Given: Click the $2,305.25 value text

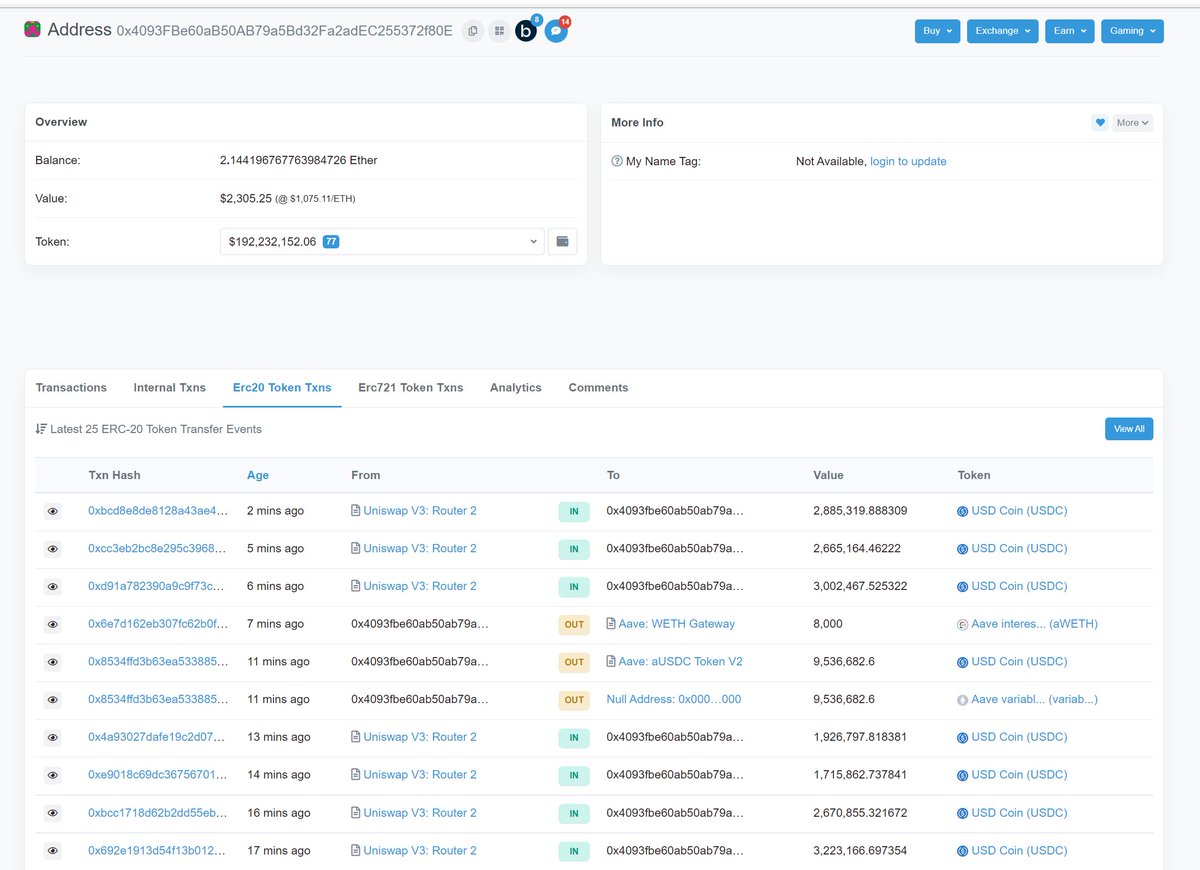Looking at the screenshot, I should [x=246, y=198].
